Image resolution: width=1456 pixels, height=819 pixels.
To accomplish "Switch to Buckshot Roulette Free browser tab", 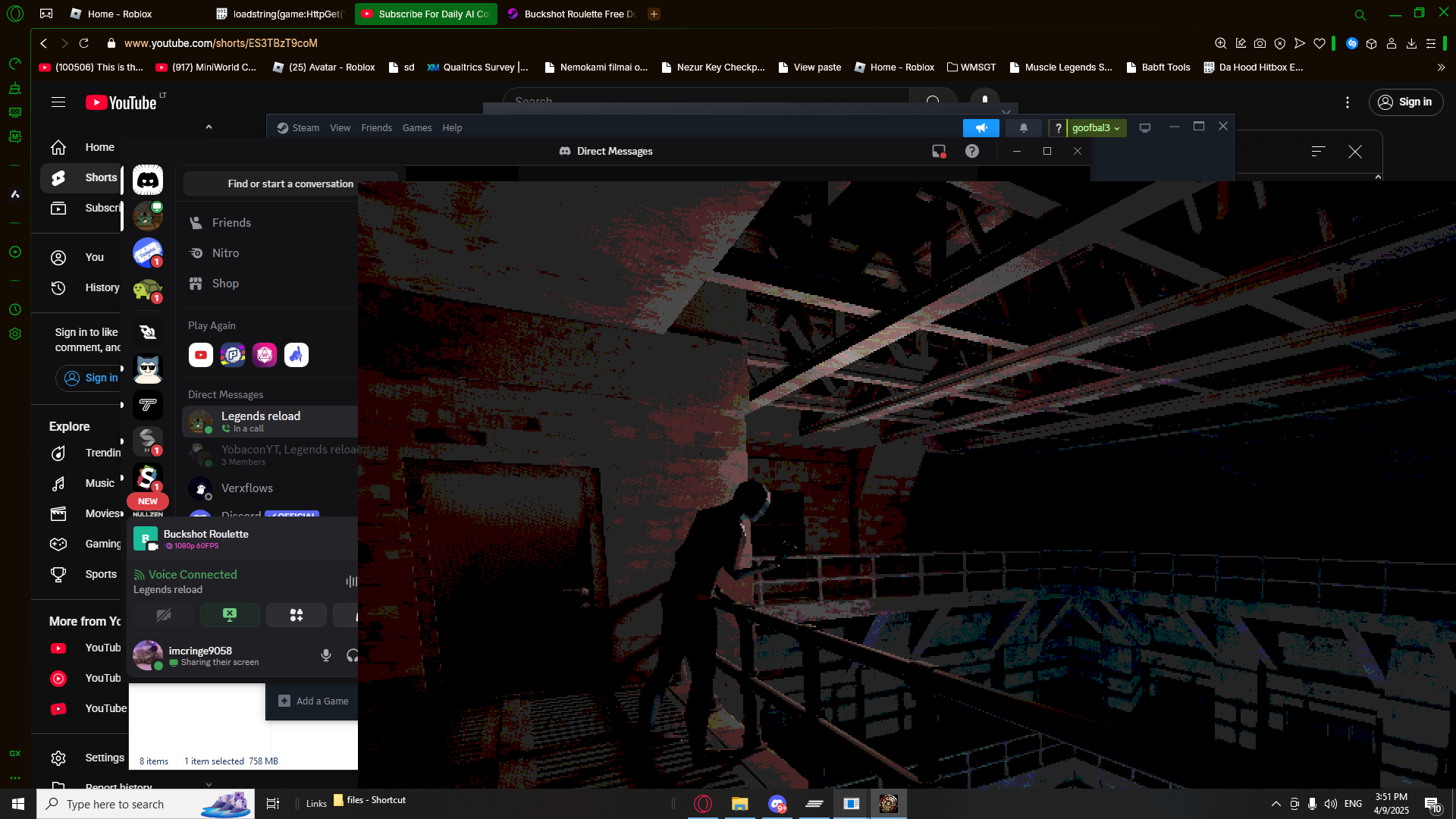I will 571,14.
